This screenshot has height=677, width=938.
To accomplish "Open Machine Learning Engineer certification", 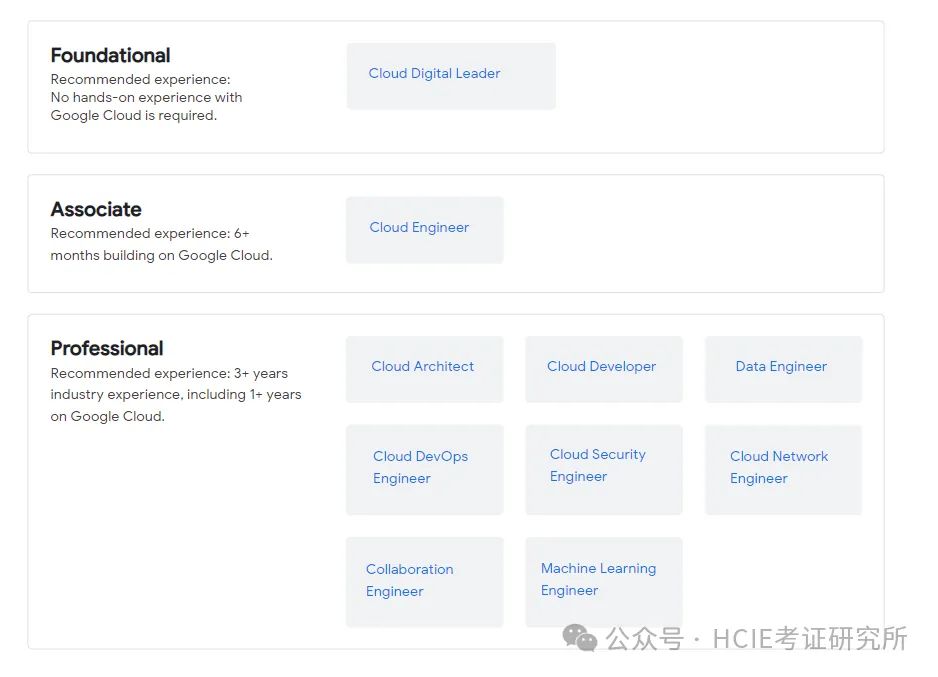I will [604, 582].
